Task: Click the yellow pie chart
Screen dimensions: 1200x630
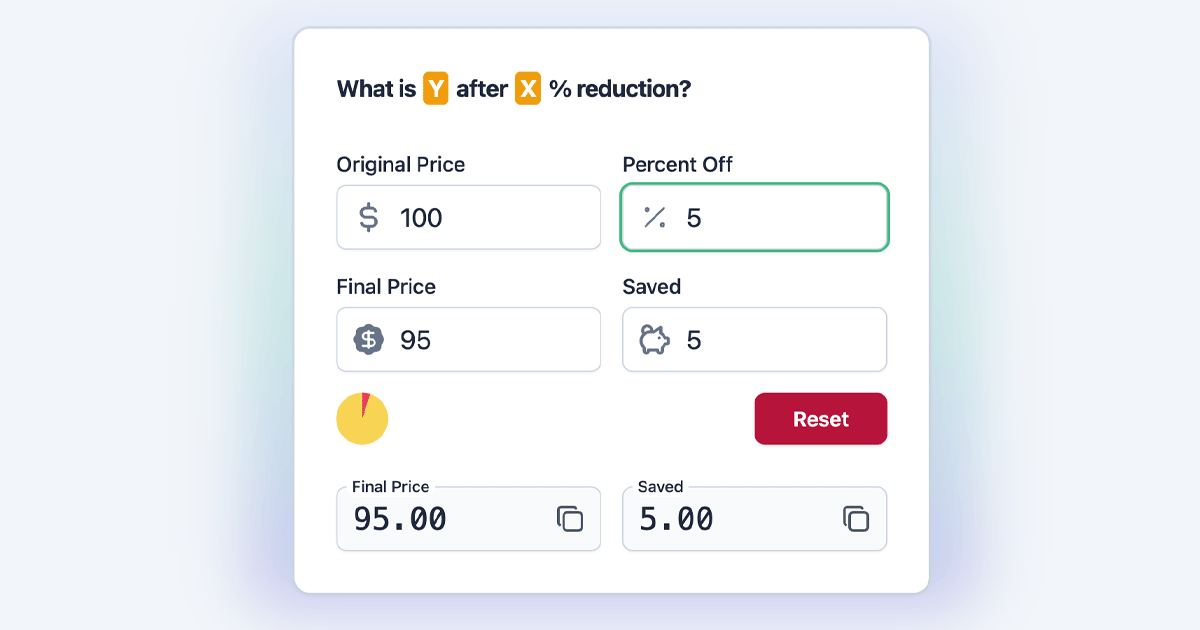Action: [362, 419]
